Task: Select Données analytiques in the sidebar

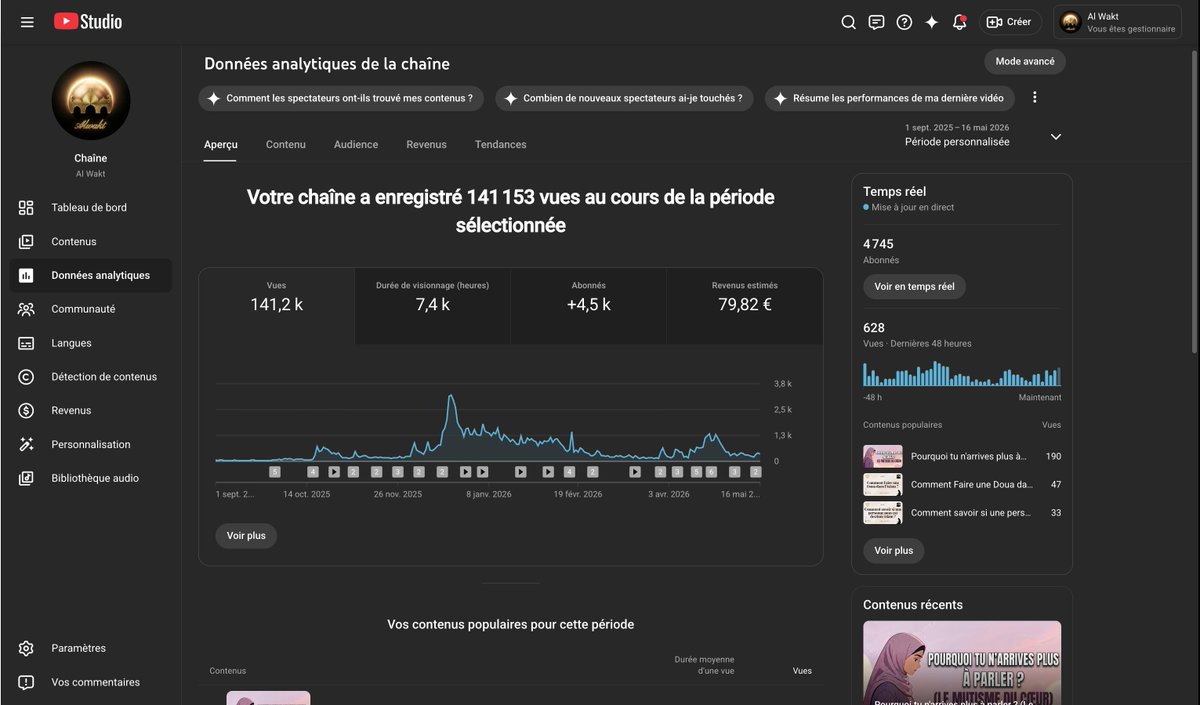Action: (x=91, y=276)
